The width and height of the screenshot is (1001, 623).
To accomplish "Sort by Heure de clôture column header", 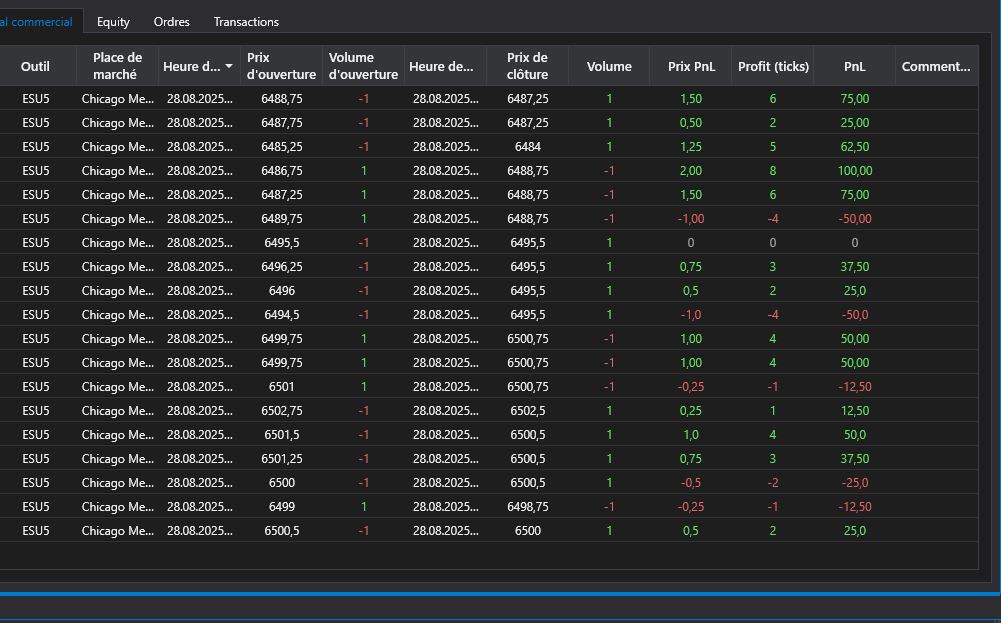I will (445, 66).
